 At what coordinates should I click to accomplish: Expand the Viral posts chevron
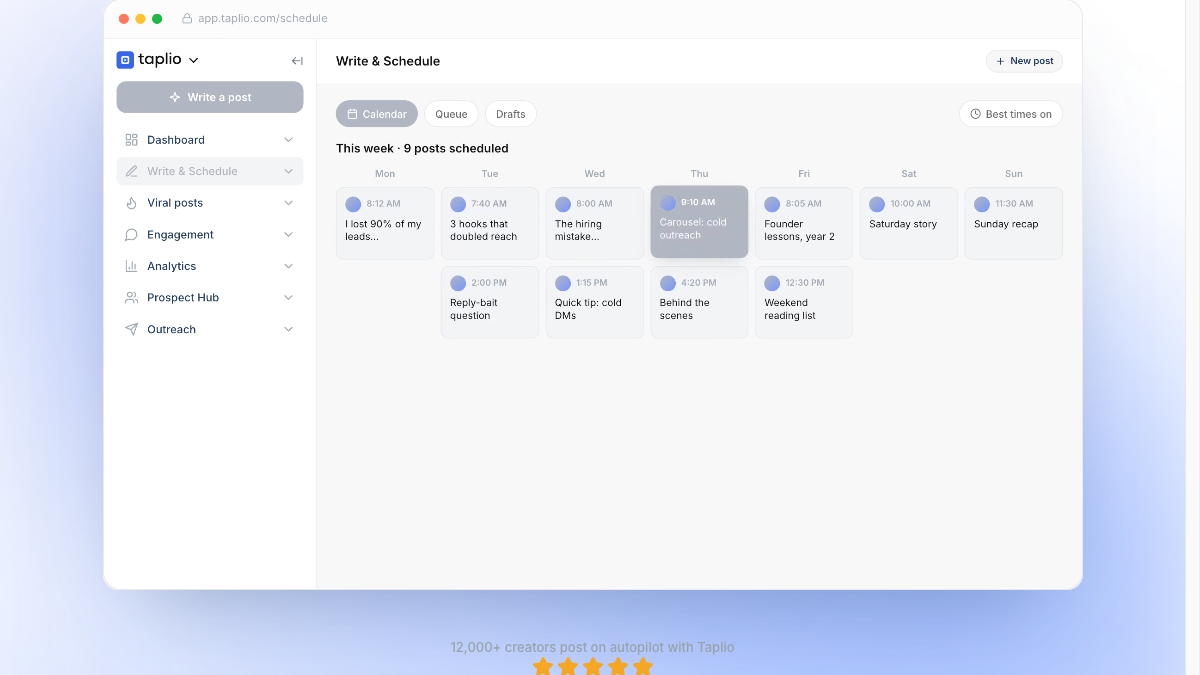click(289, 203)
